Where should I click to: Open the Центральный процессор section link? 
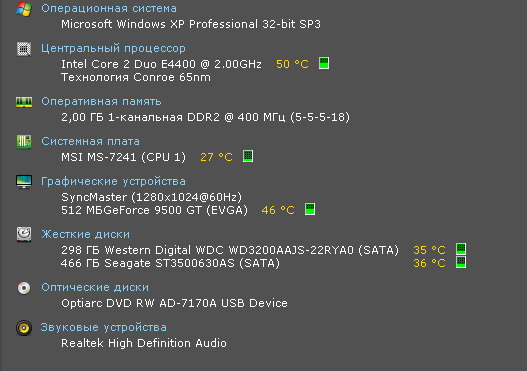pyautogui.click(x=113, y=49)
